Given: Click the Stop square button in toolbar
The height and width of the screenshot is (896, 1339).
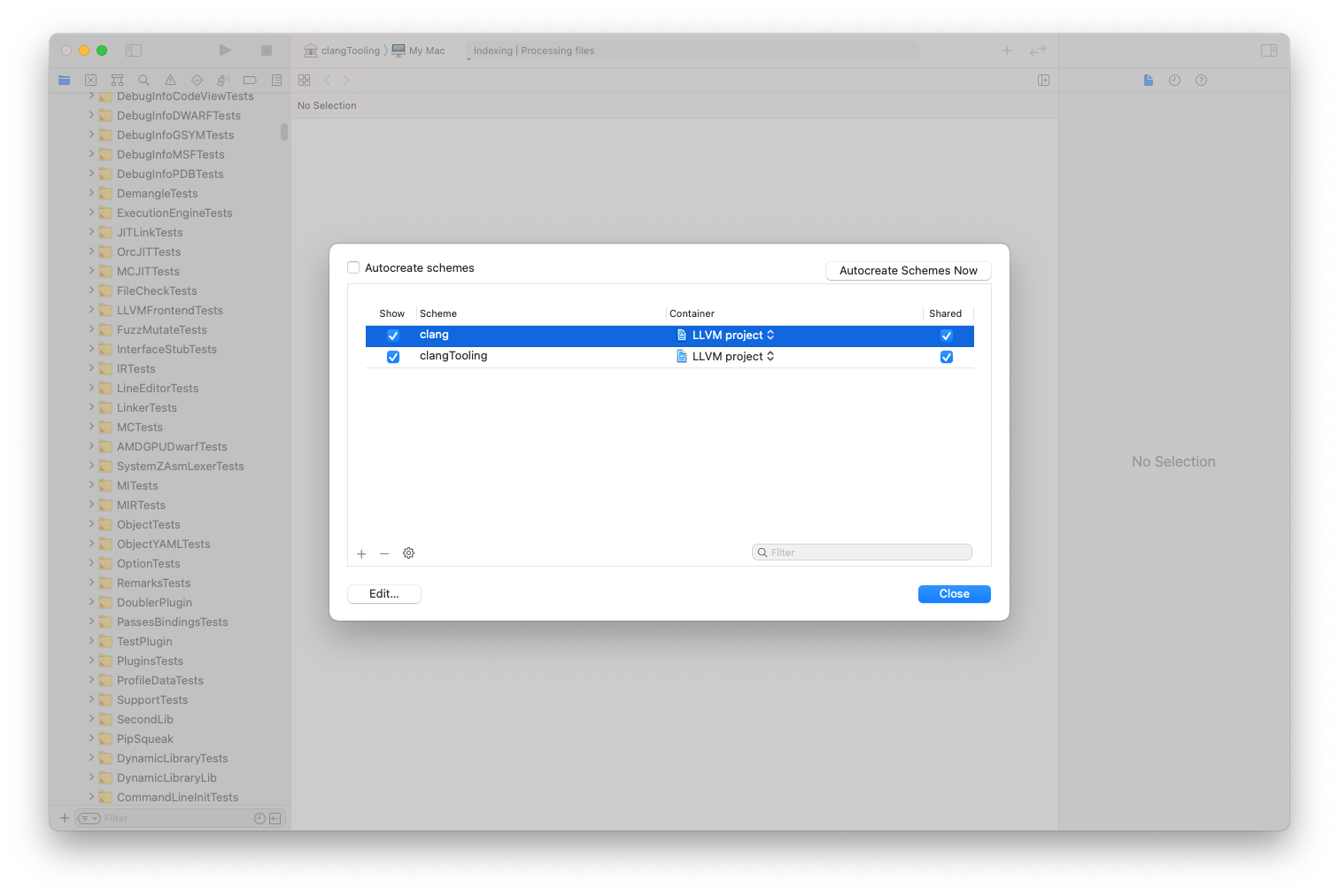Looking at the screenshot, I should (x=267, y=50).
